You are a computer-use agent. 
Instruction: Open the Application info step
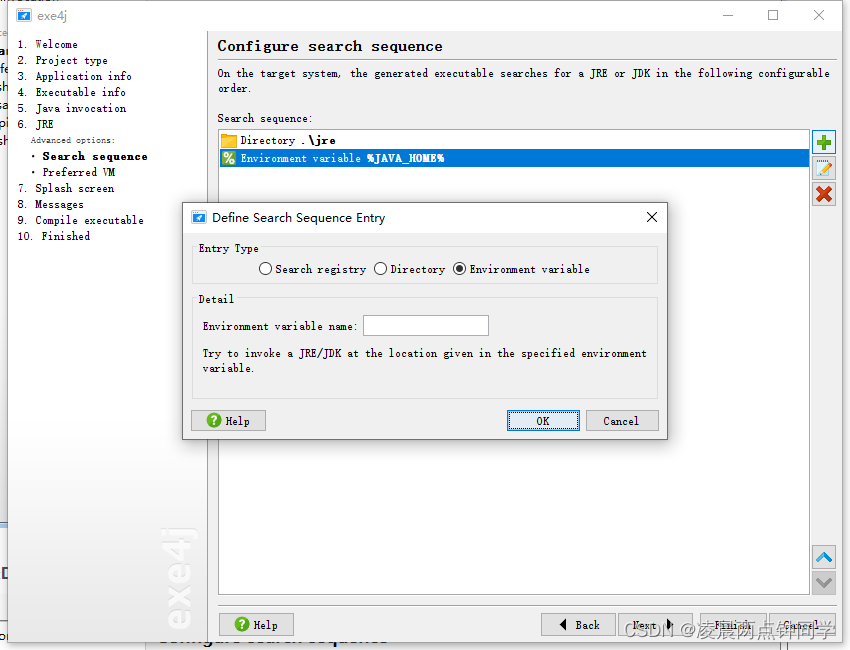(83, 76)
